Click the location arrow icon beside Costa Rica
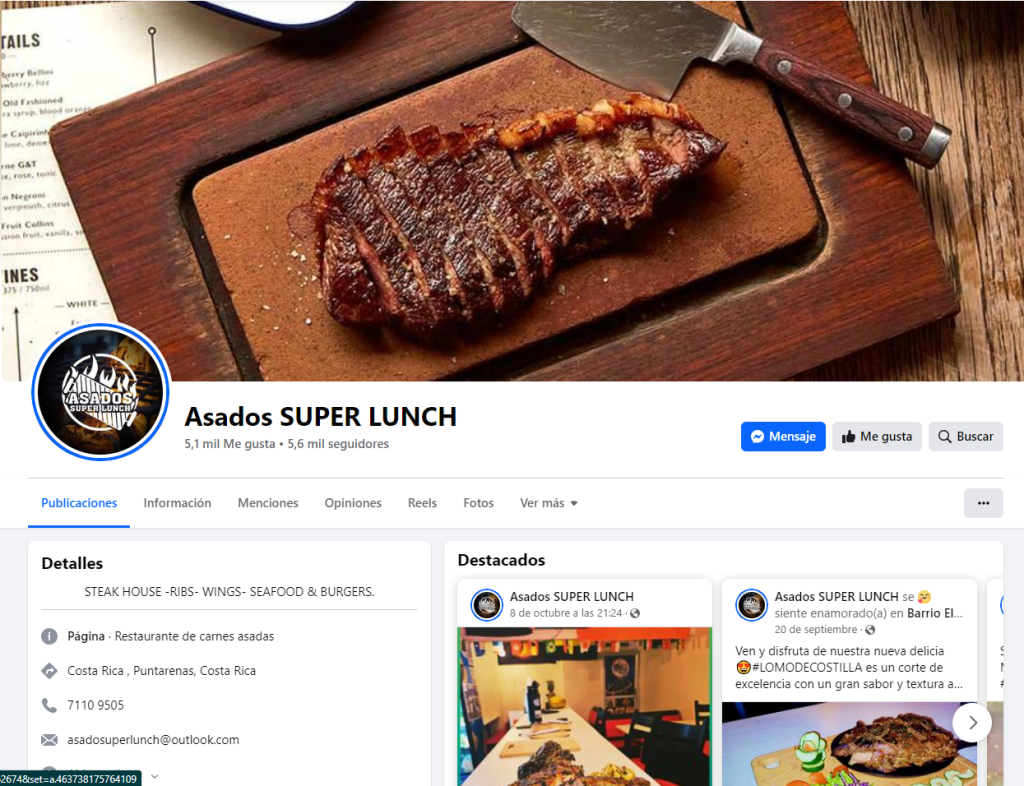 coord(49,670)
